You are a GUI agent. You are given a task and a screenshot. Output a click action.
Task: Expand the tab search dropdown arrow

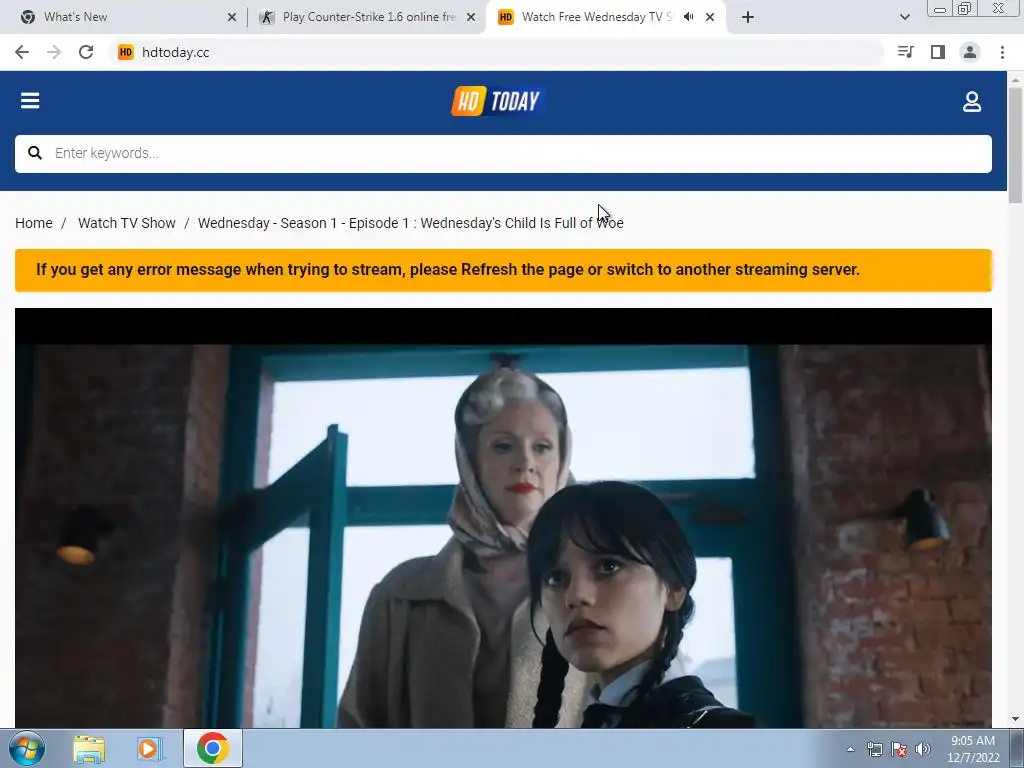[904, 17]
